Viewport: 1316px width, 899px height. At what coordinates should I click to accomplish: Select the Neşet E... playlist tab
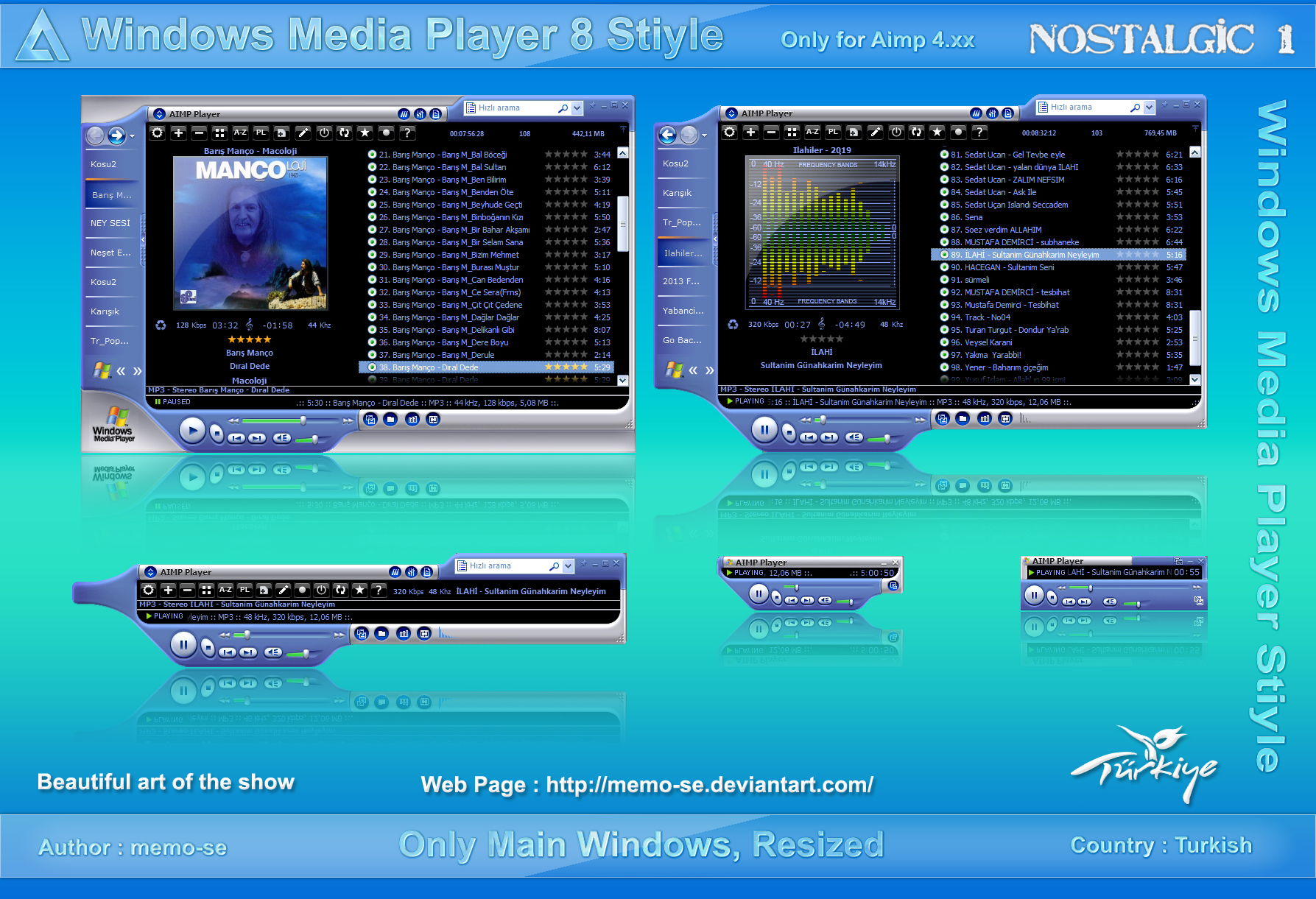[110, 253]
